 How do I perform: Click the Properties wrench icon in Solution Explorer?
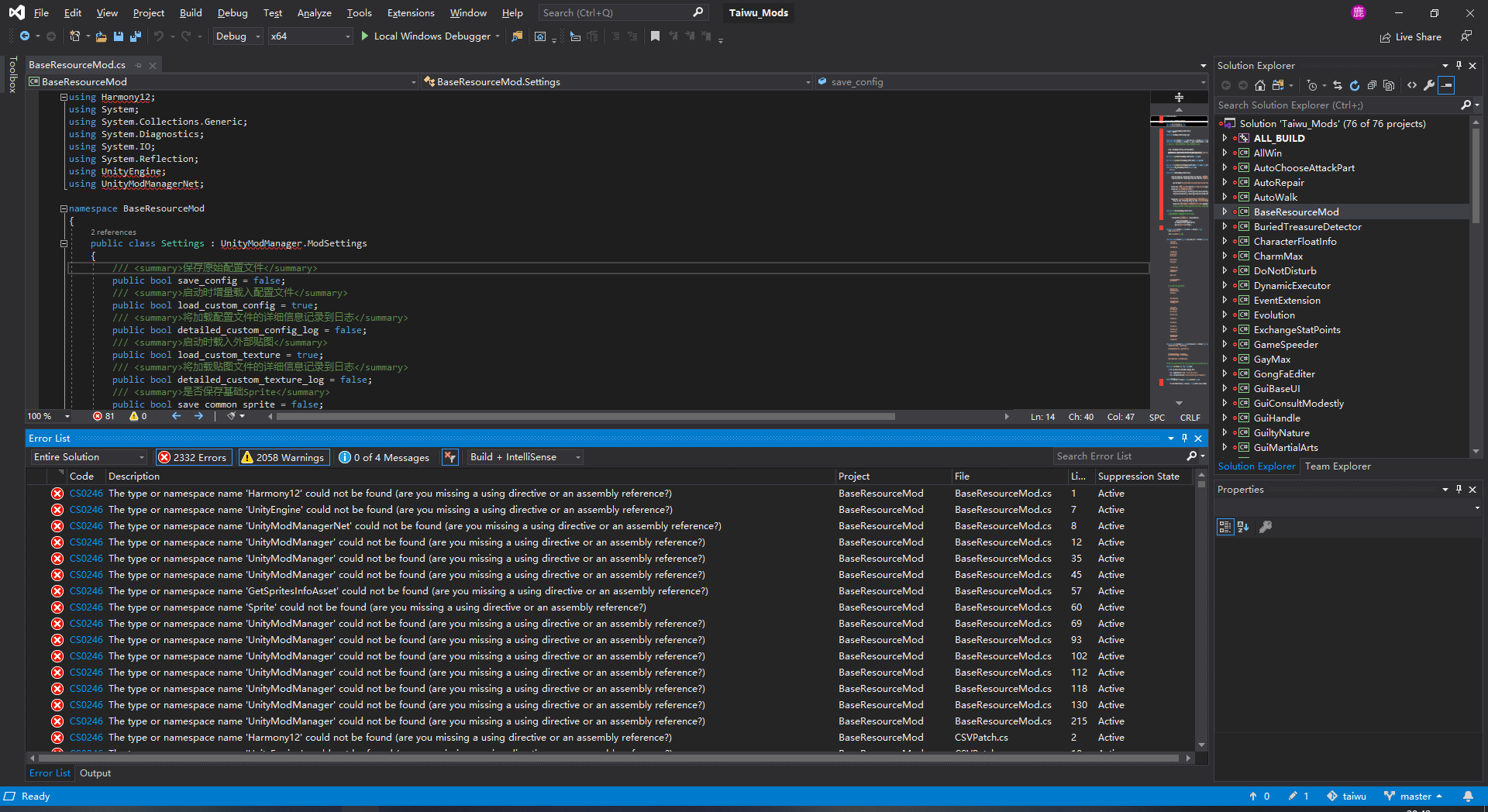pos(1429,85)
